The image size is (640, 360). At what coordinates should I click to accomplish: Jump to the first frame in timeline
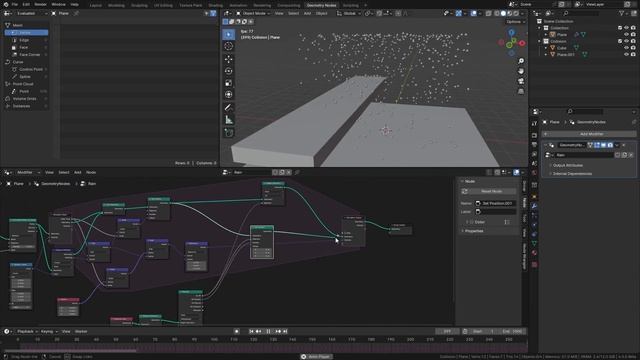coord(251,331)
